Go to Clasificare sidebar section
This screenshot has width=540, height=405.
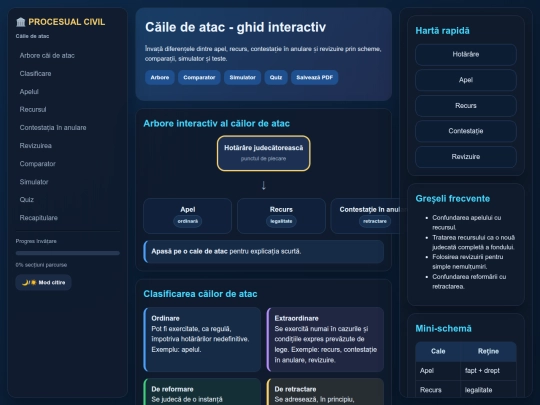(x=35, y=74)
